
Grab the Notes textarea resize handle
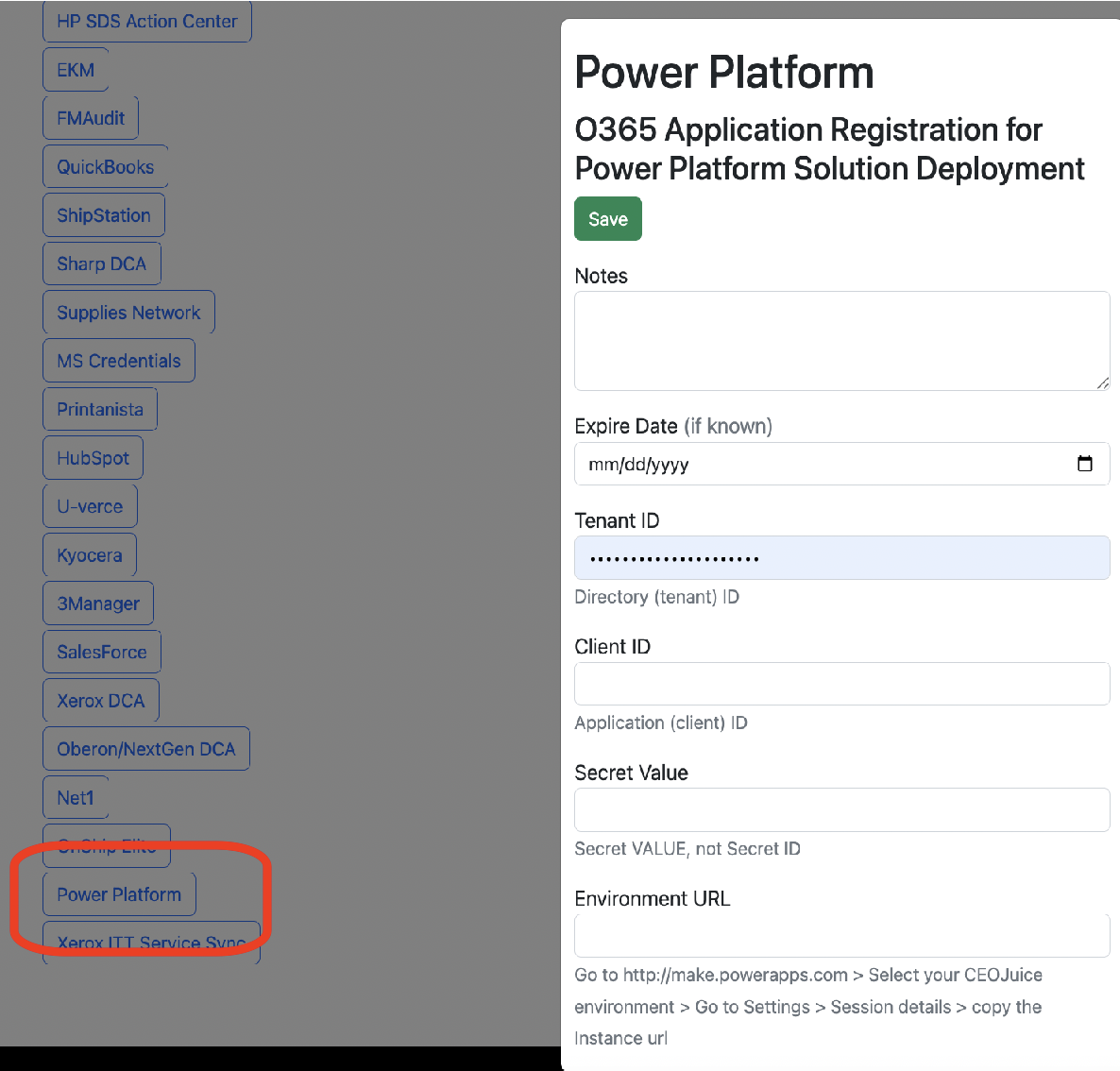[x=1103, y=383]
